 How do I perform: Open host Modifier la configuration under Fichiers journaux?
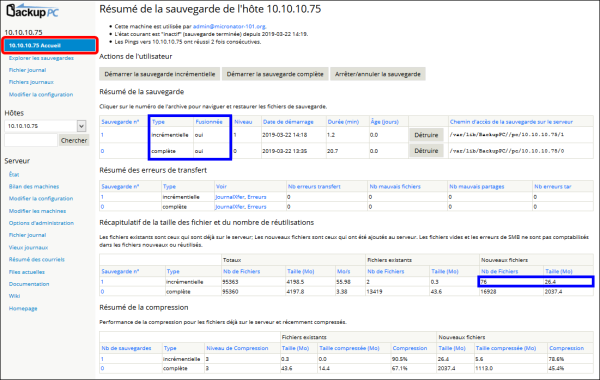coord(41,95)
